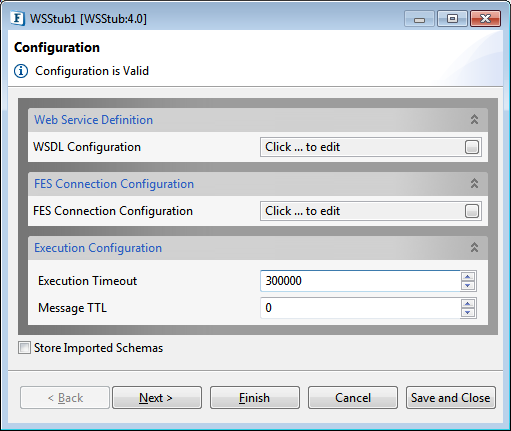Collapse the Execution Configuration section
Viewport: 511px width, 431px height.
pos(474,247)
